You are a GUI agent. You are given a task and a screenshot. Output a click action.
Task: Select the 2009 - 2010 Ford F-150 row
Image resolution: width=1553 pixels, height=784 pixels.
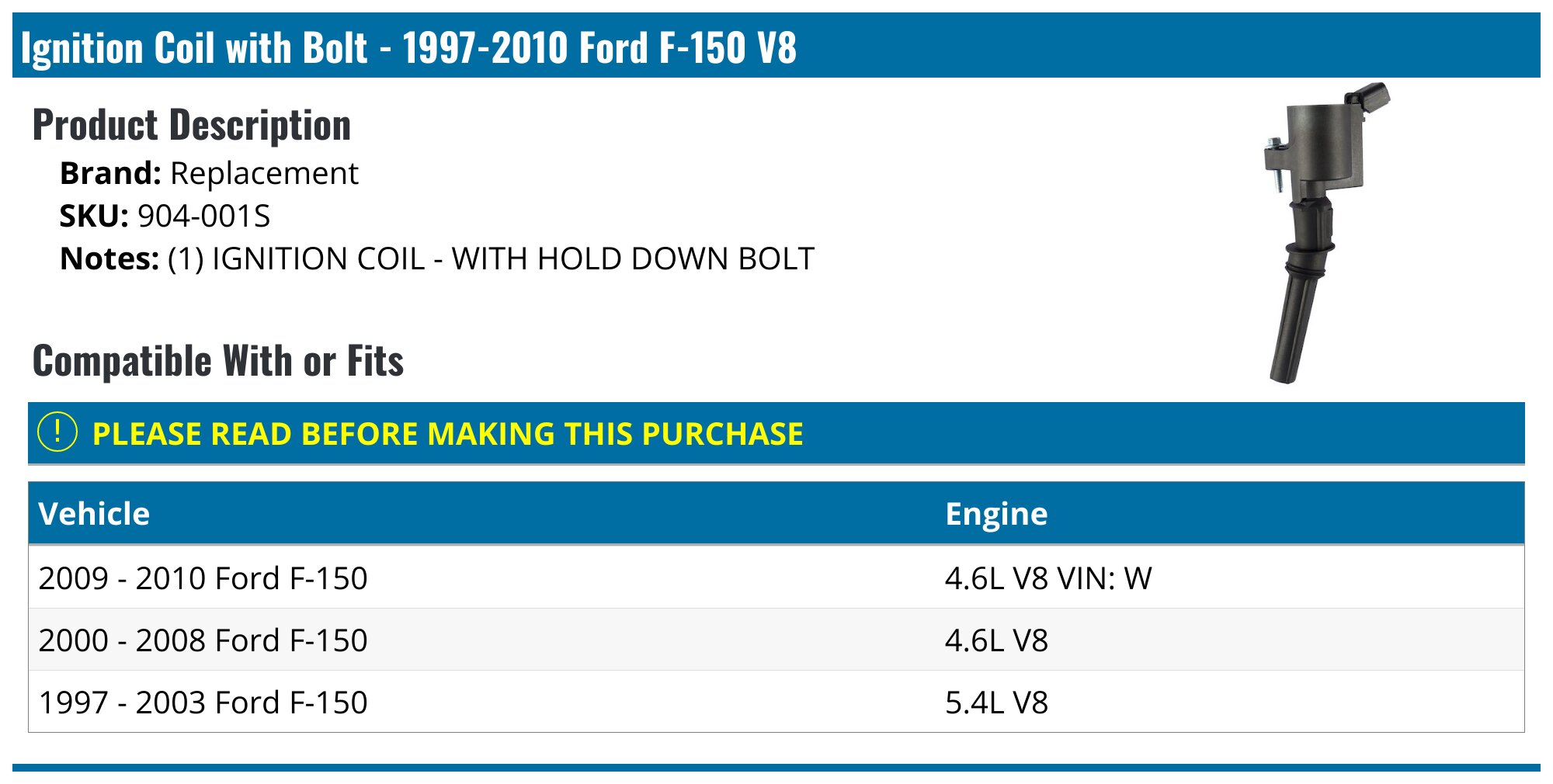(x=203, y=578)
